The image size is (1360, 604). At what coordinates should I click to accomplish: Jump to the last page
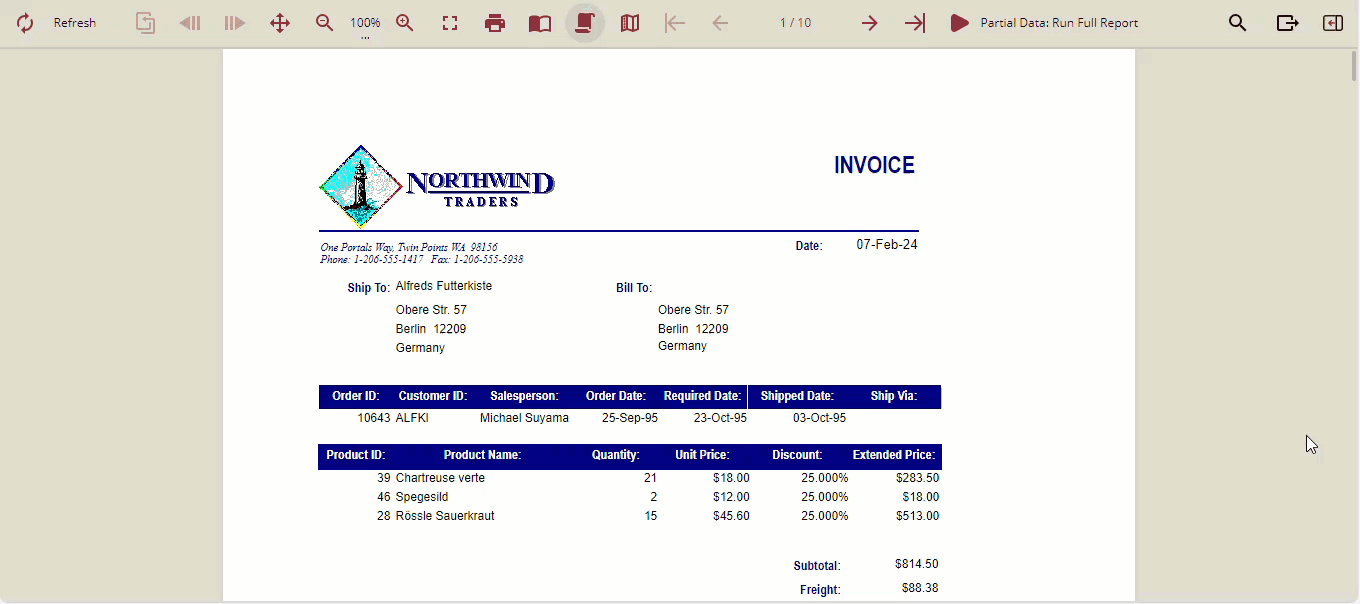(915, 23)
